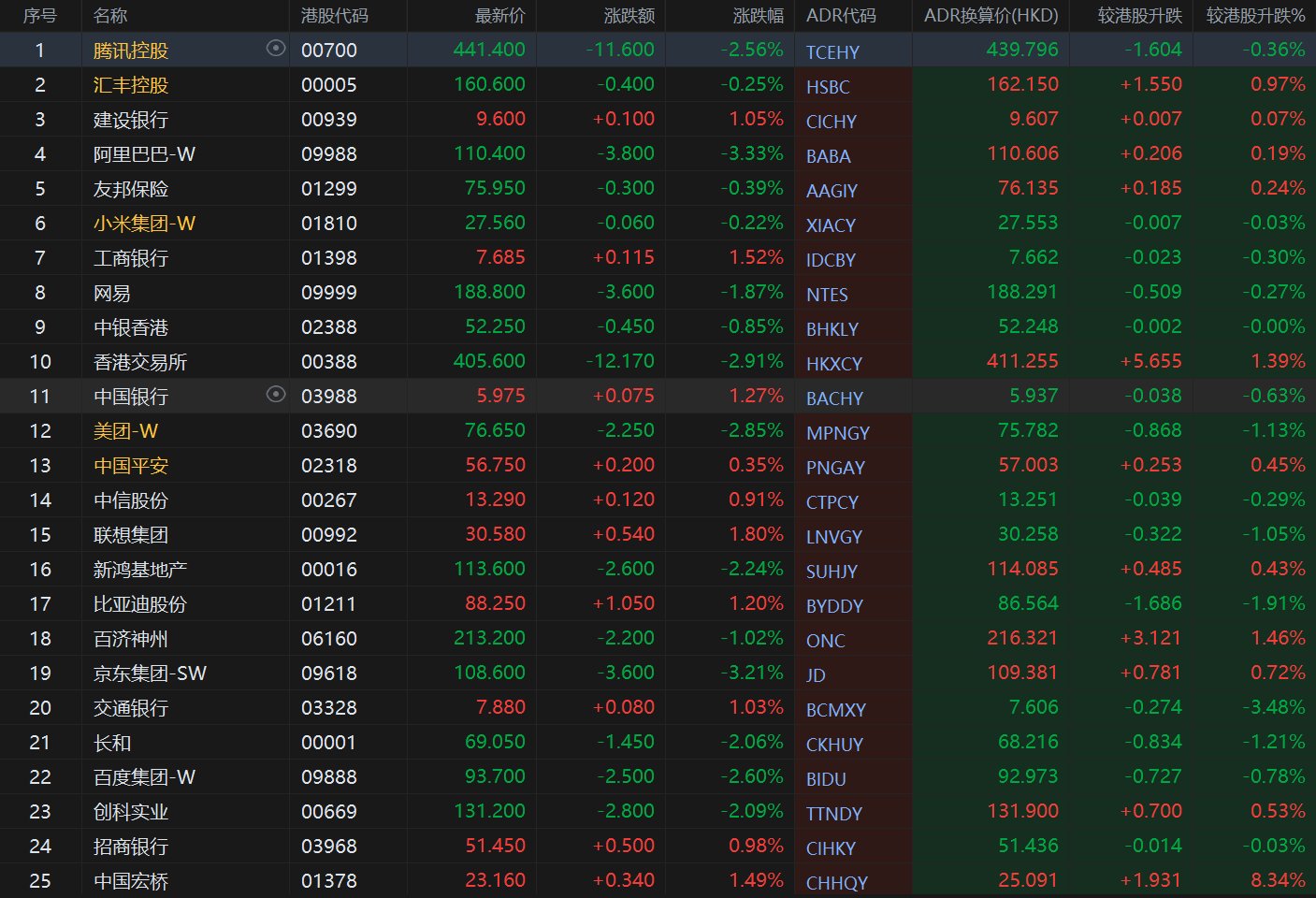Click the 创科实业 stock name
Screen dimensions: 1316x898
pos(131,812)
